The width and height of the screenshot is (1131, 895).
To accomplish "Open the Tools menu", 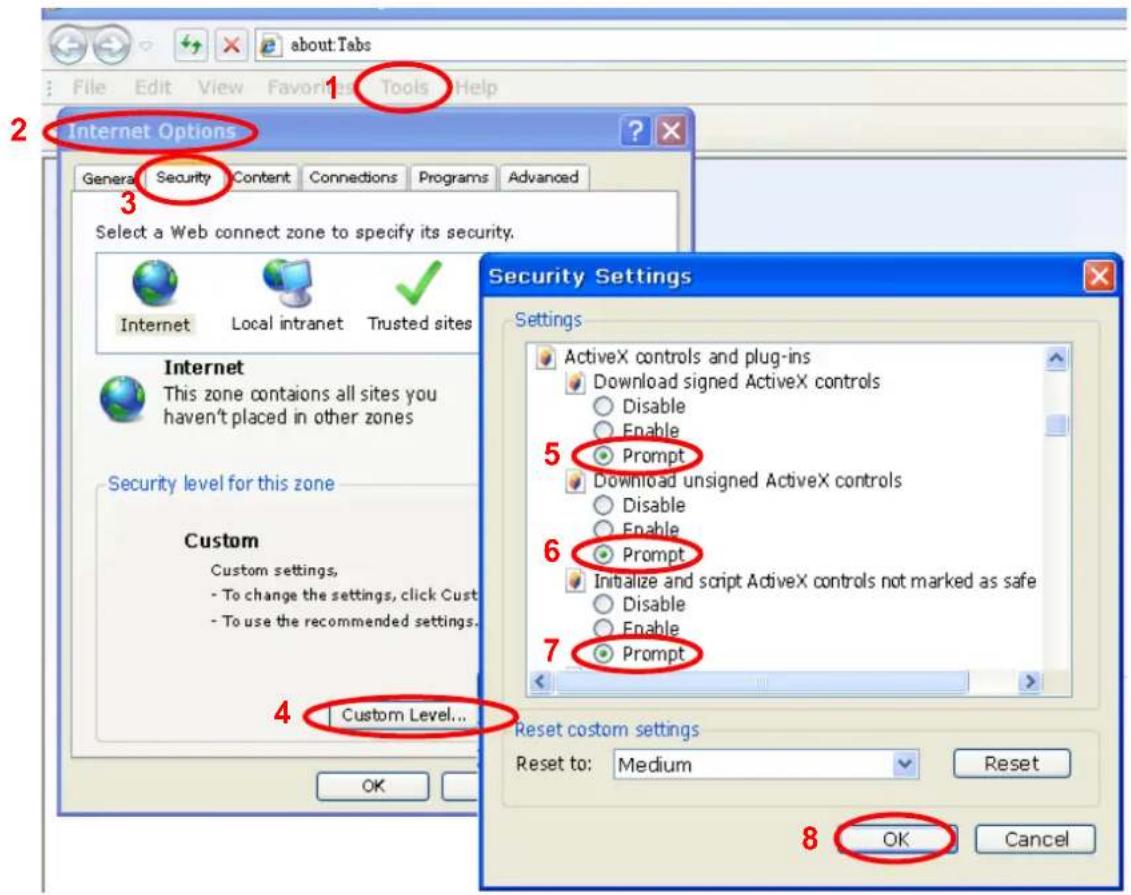I will [405, 88].
